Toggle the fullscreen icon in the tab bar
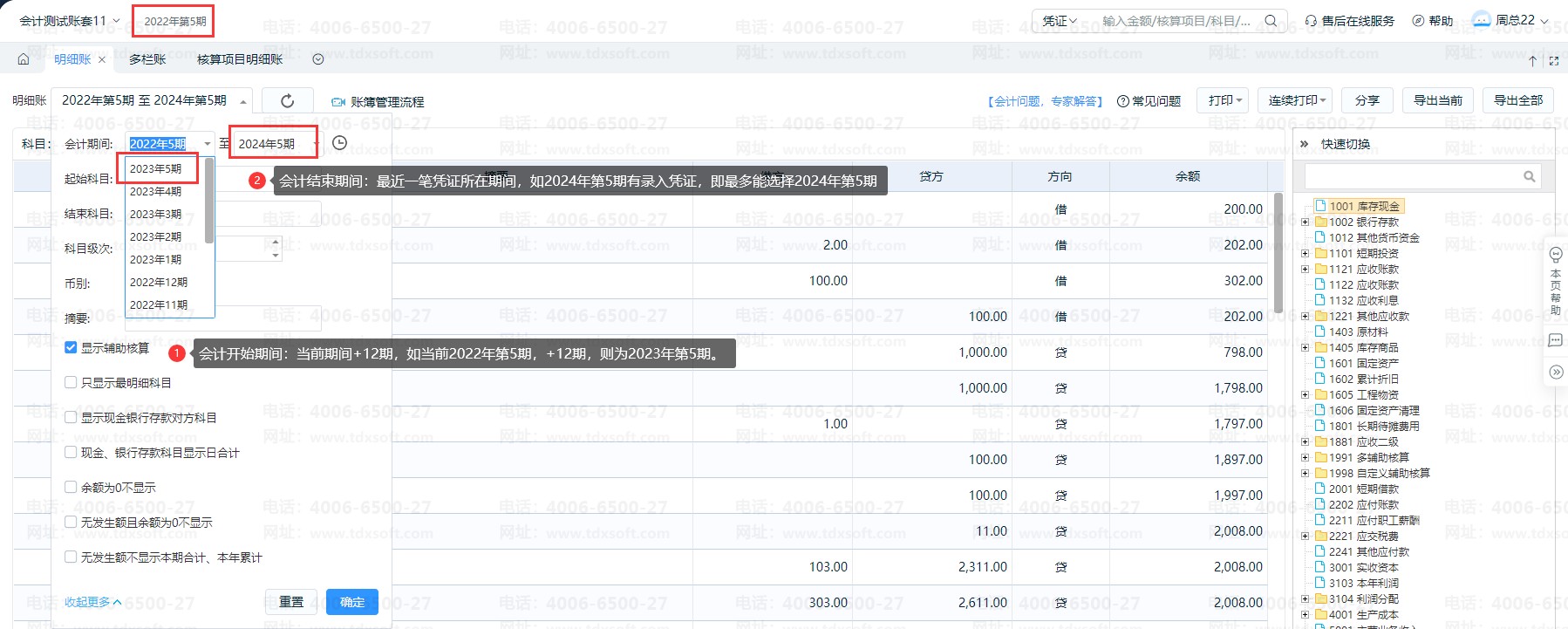Screen dimensions: 1568x629 [x=1553, y=60]
